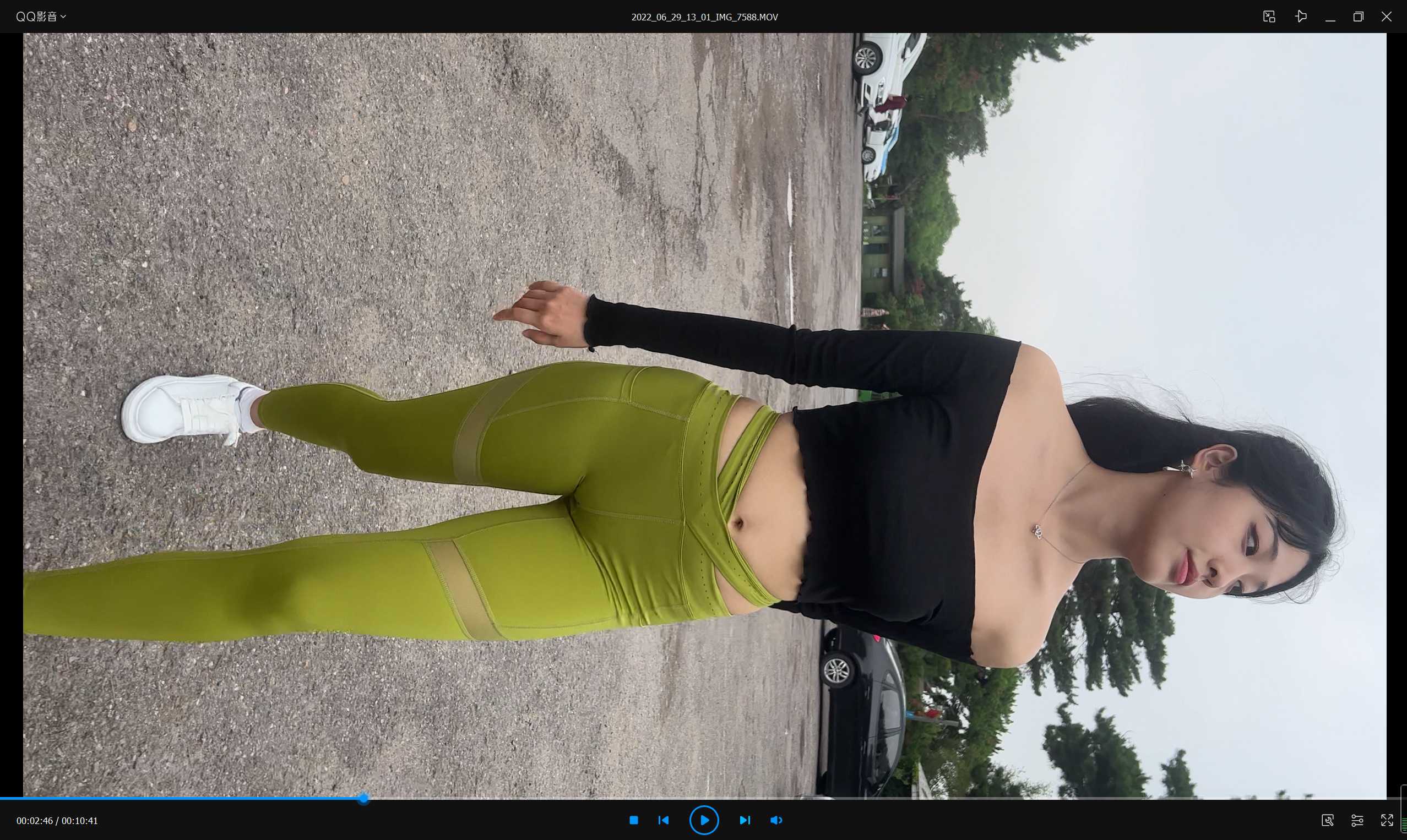This screenshot has width=1407, height=840.
Task: Click the unplayed portion of the progress bar
Action: tap(849, 798)
